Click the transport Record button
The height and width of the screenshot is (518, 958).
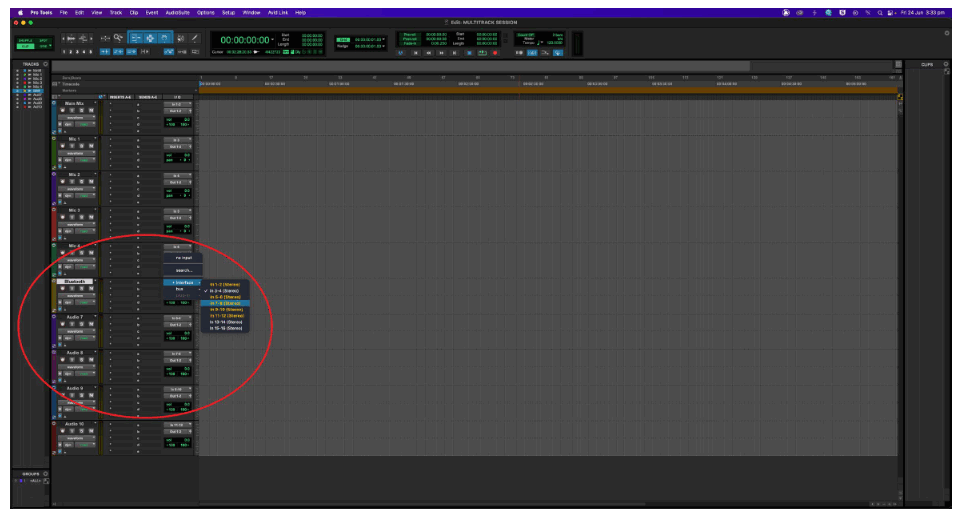[495, 53]
